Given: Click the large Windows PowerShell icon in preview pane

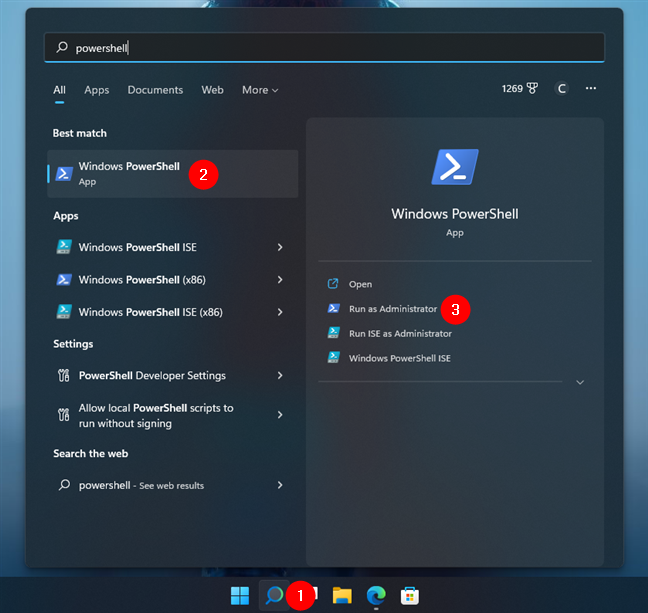Looking at the screenshot, I should tap(455, 167).
